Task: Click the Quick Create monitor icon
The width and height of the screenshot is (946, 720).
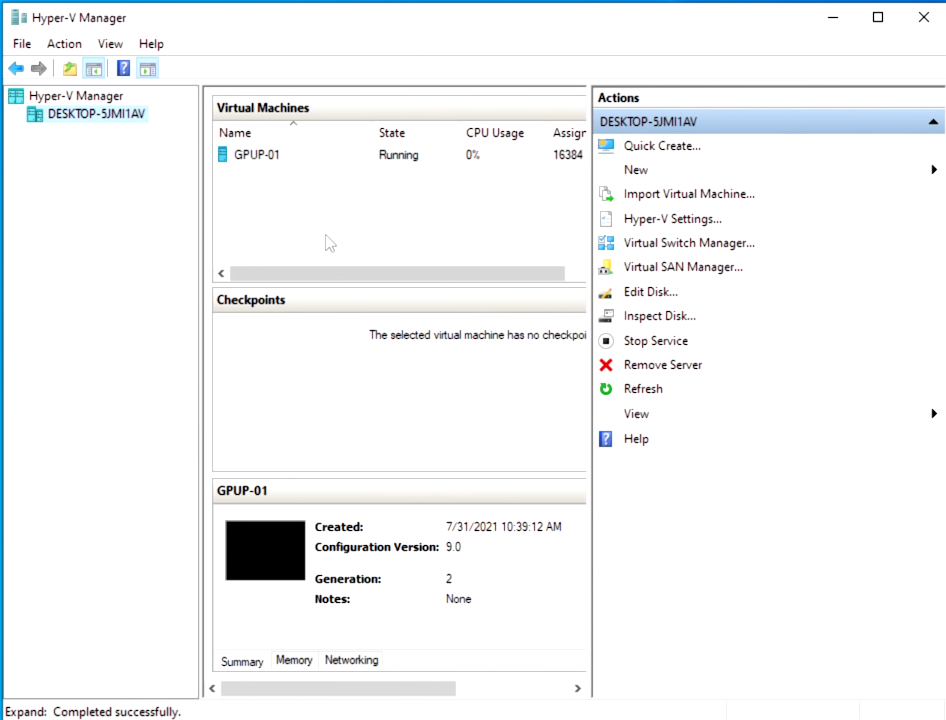Action: click(606, 145)
